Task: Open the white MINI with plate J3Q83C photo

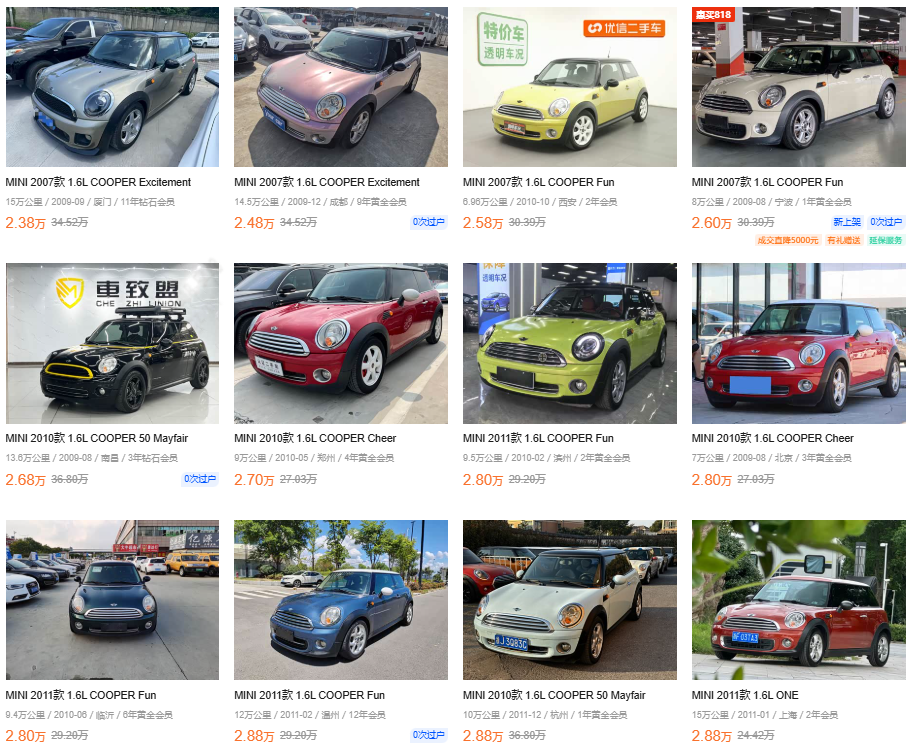Action: click(x=570, y=600)
